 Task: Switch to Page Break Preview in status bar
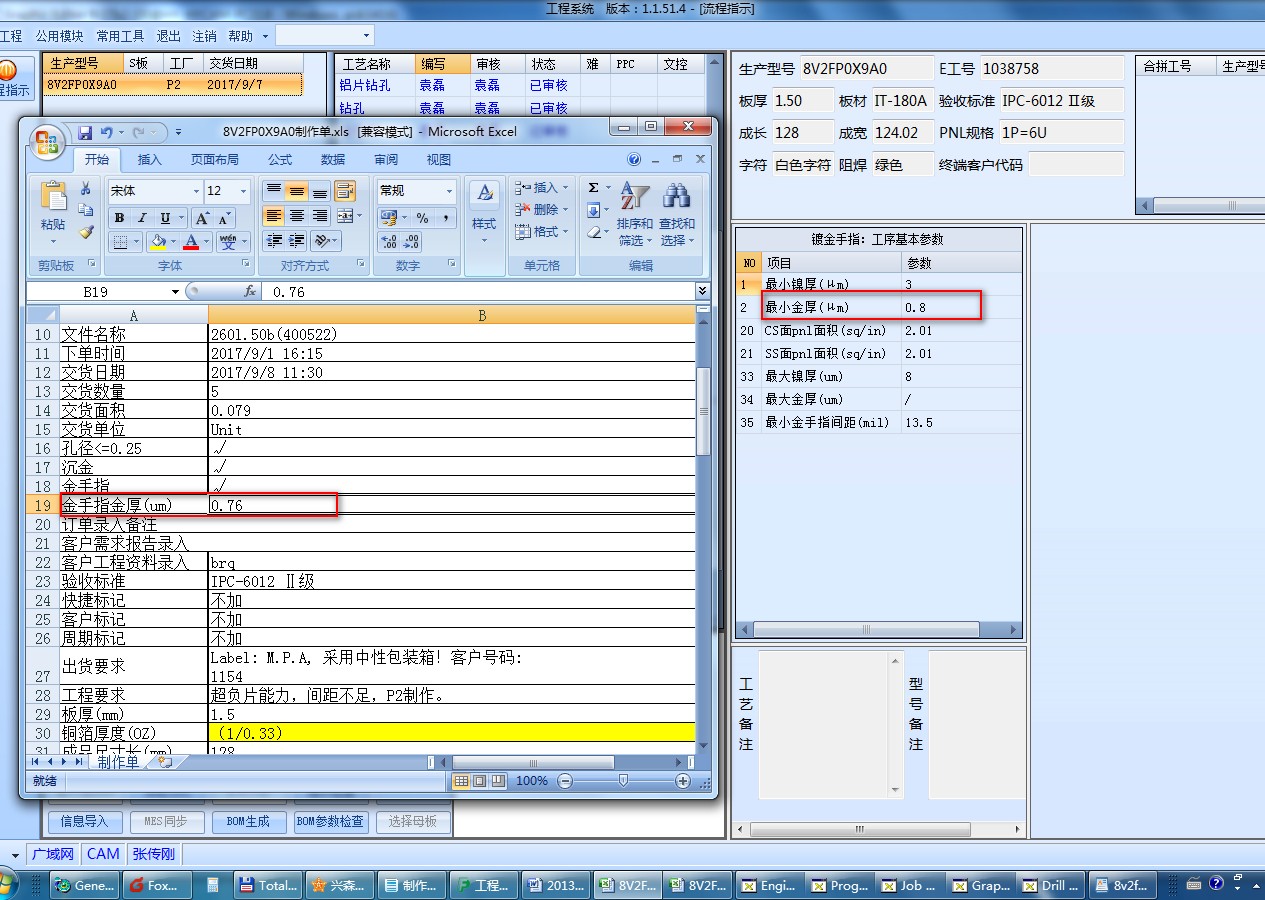[497, 781]
